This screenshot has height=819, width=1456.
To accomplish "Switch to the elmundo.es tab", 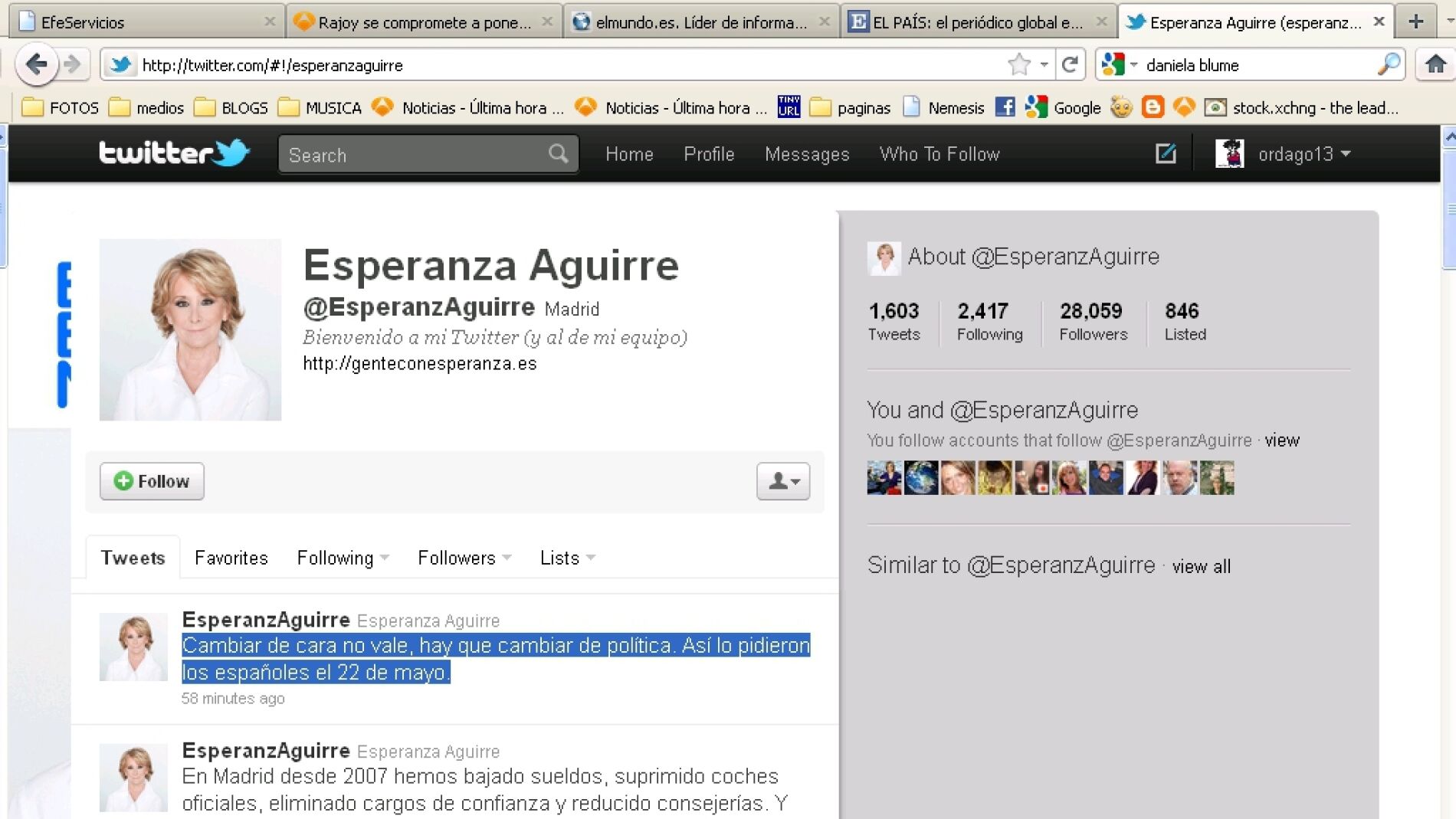I will coord(702,21).
